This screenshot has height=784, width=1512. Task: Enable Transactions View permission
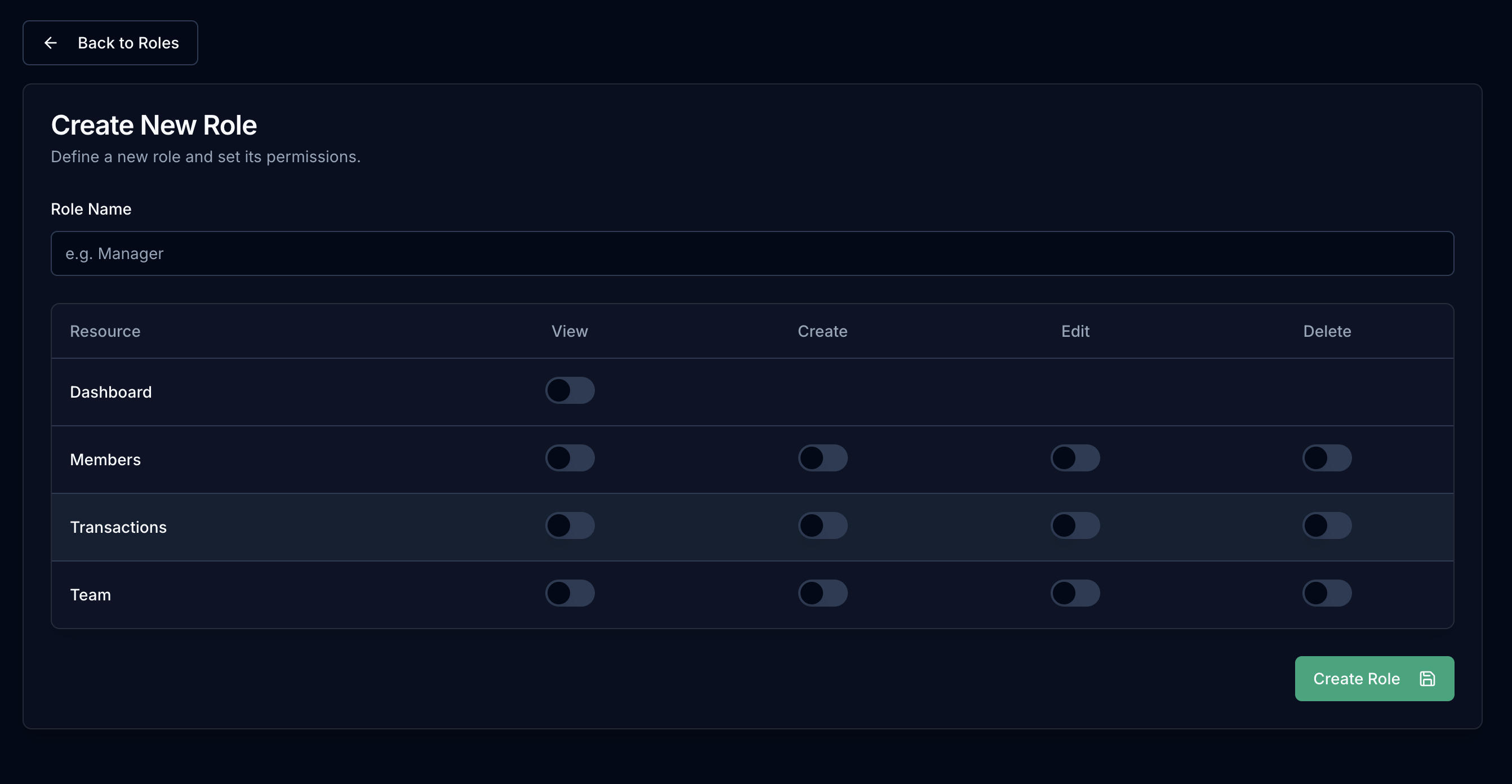click(570, 526)
